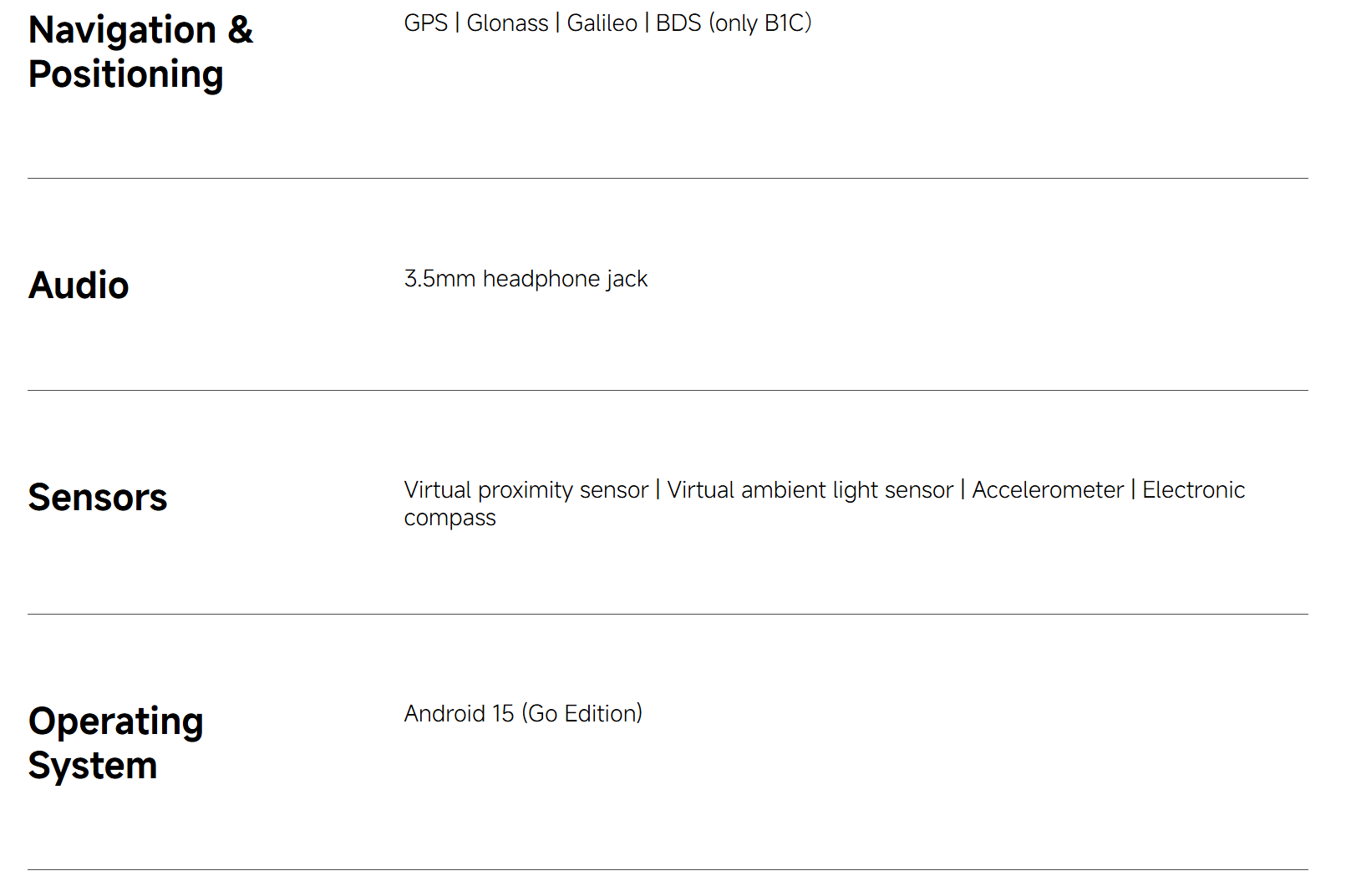Click Virtual ambient light sensor text
The height and width of the screenshot is (896, 1351).
tap(810, 490)
